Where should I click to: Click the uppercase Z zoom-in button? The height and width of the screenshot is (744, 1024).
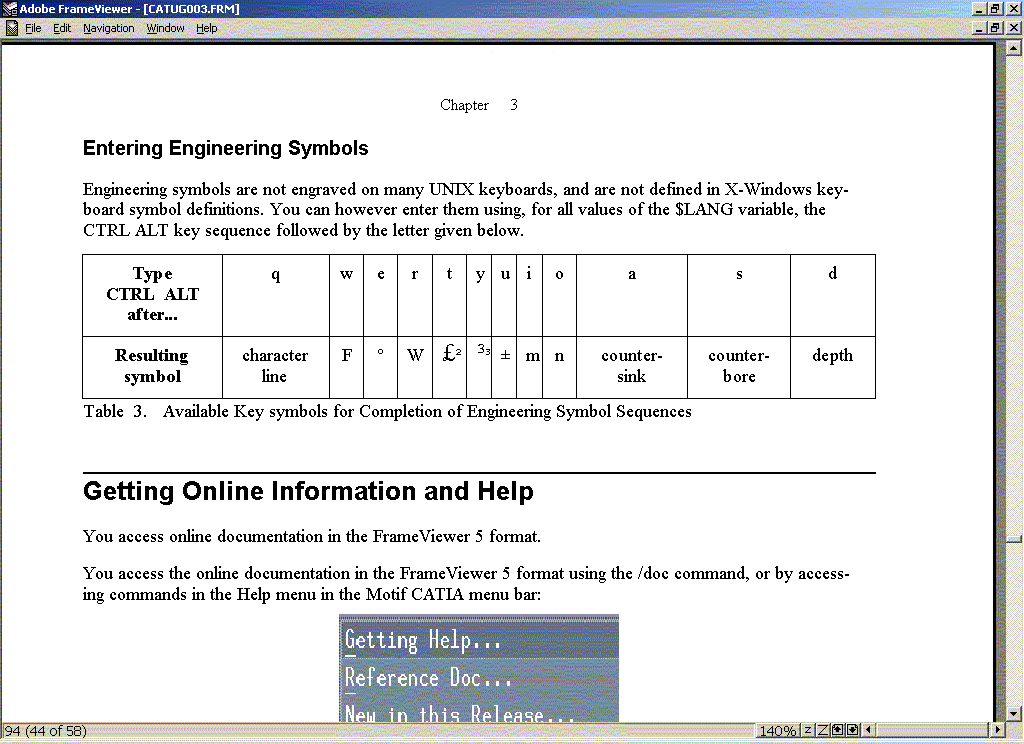[x=822, y=730]
